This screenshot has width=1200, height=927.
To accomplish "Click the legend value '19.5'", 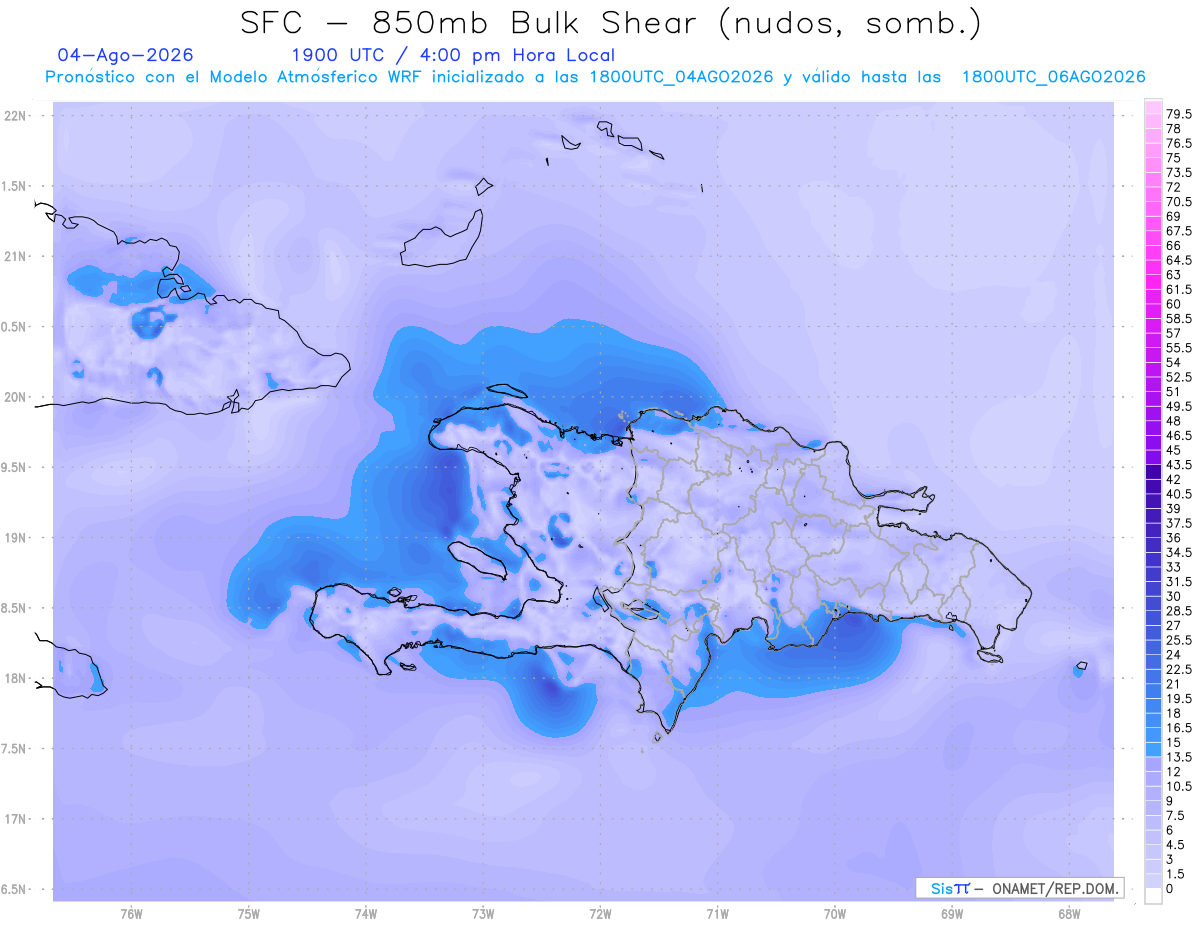I will [x=1179, y=698].
